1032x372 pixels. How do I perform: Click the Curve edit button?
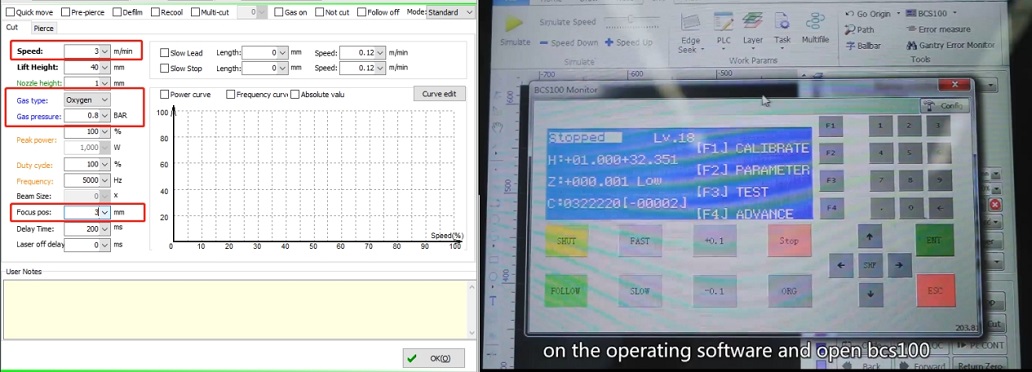pyautogui.click(x=439, y=93)
